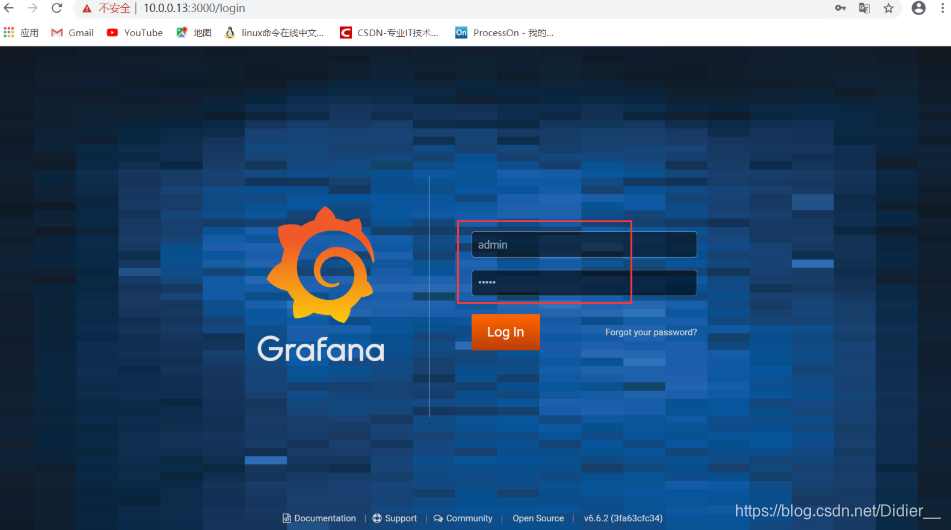Focus the admin username field

coord(584,245)
